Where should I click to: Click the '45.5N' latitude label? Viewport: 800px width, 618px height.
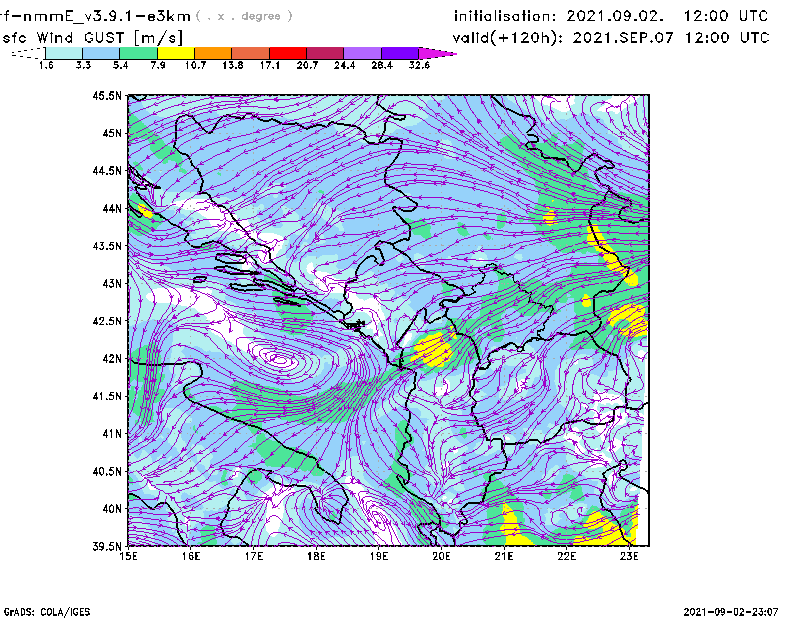108,95
